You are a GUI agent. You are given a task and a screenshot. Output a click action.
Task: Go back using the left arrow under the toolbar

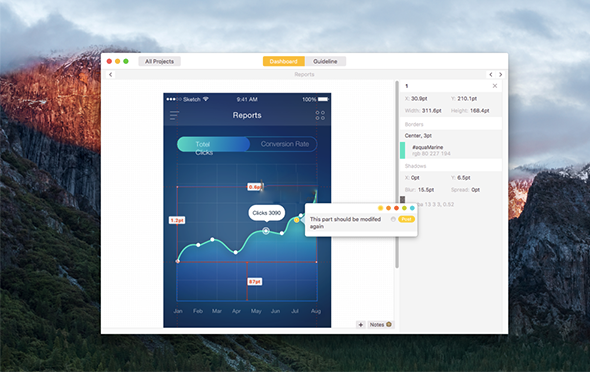tap(110, 74)
